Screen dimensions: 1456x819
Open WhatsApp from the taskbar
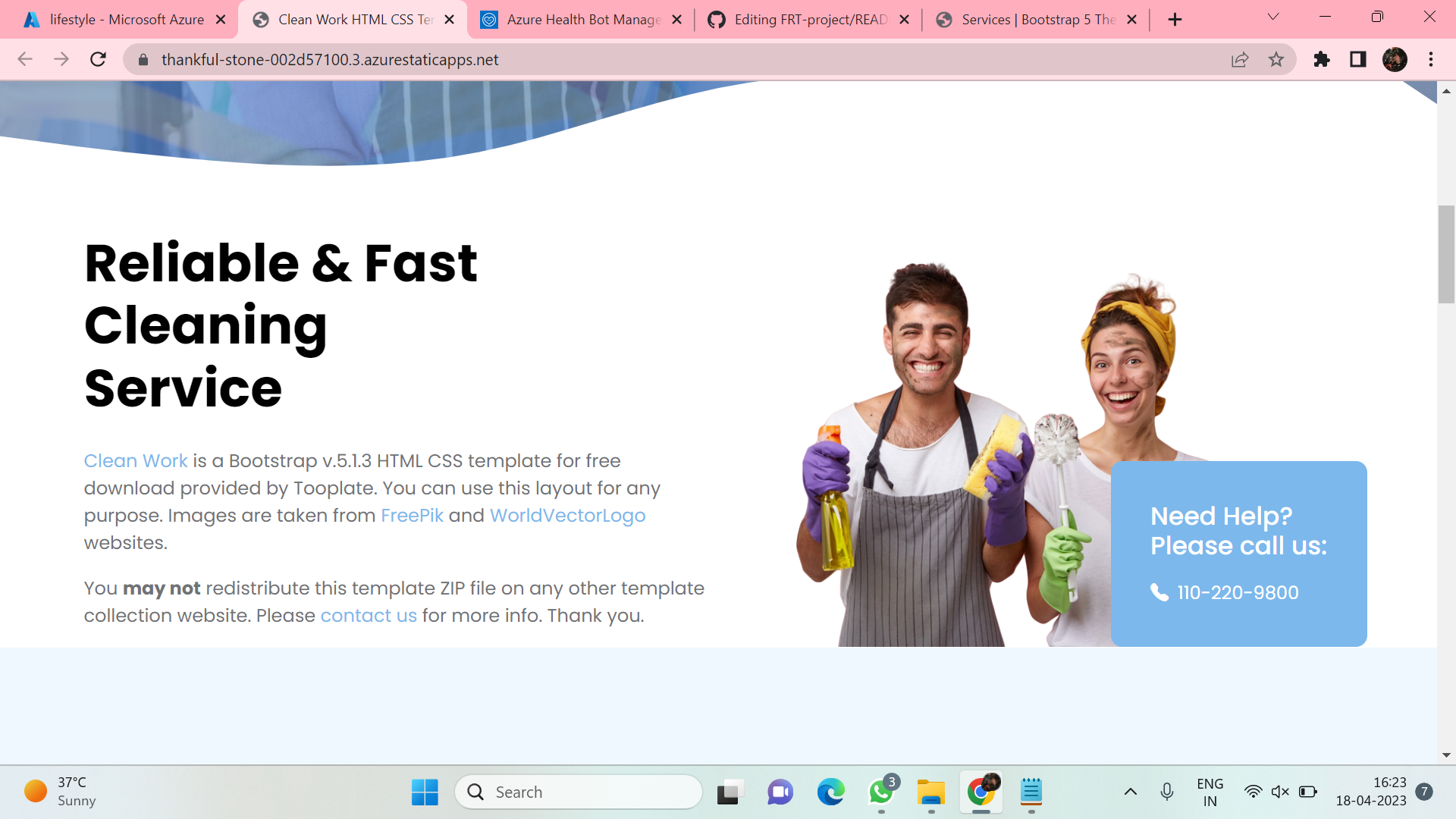point(881,792)
